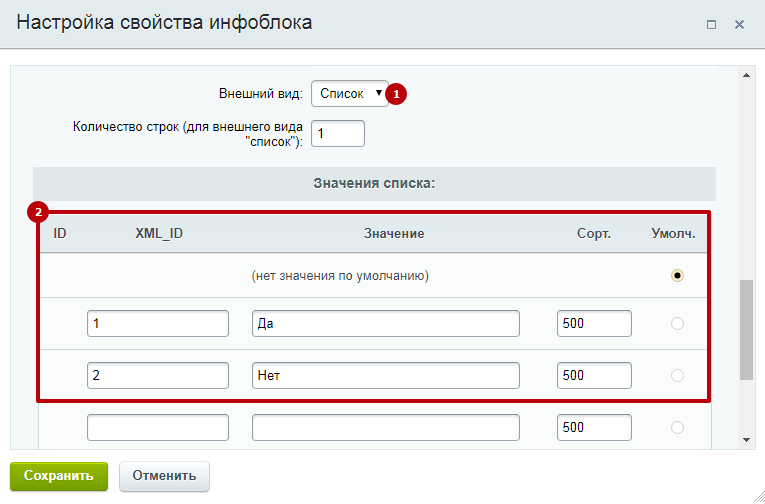Click the scrollbar down arrow
The height and width of the screenshot is (504, 765).
746,440
